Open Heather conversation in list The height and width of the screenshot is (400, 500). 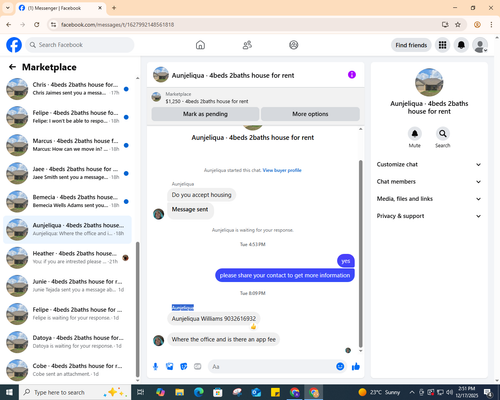[x=68, y=257]
